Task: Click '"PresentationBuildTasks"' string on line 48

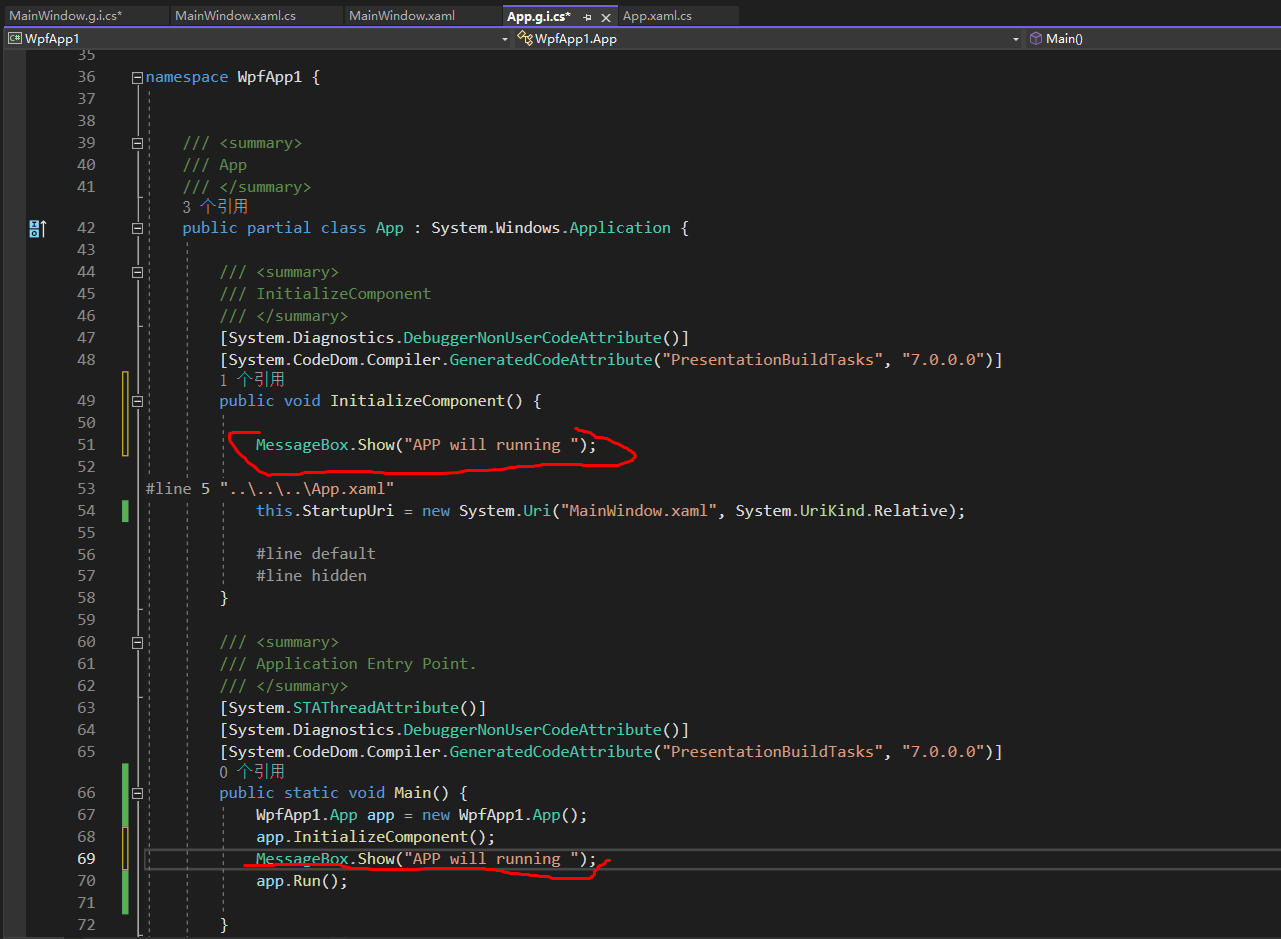Action: coord(773,360)
